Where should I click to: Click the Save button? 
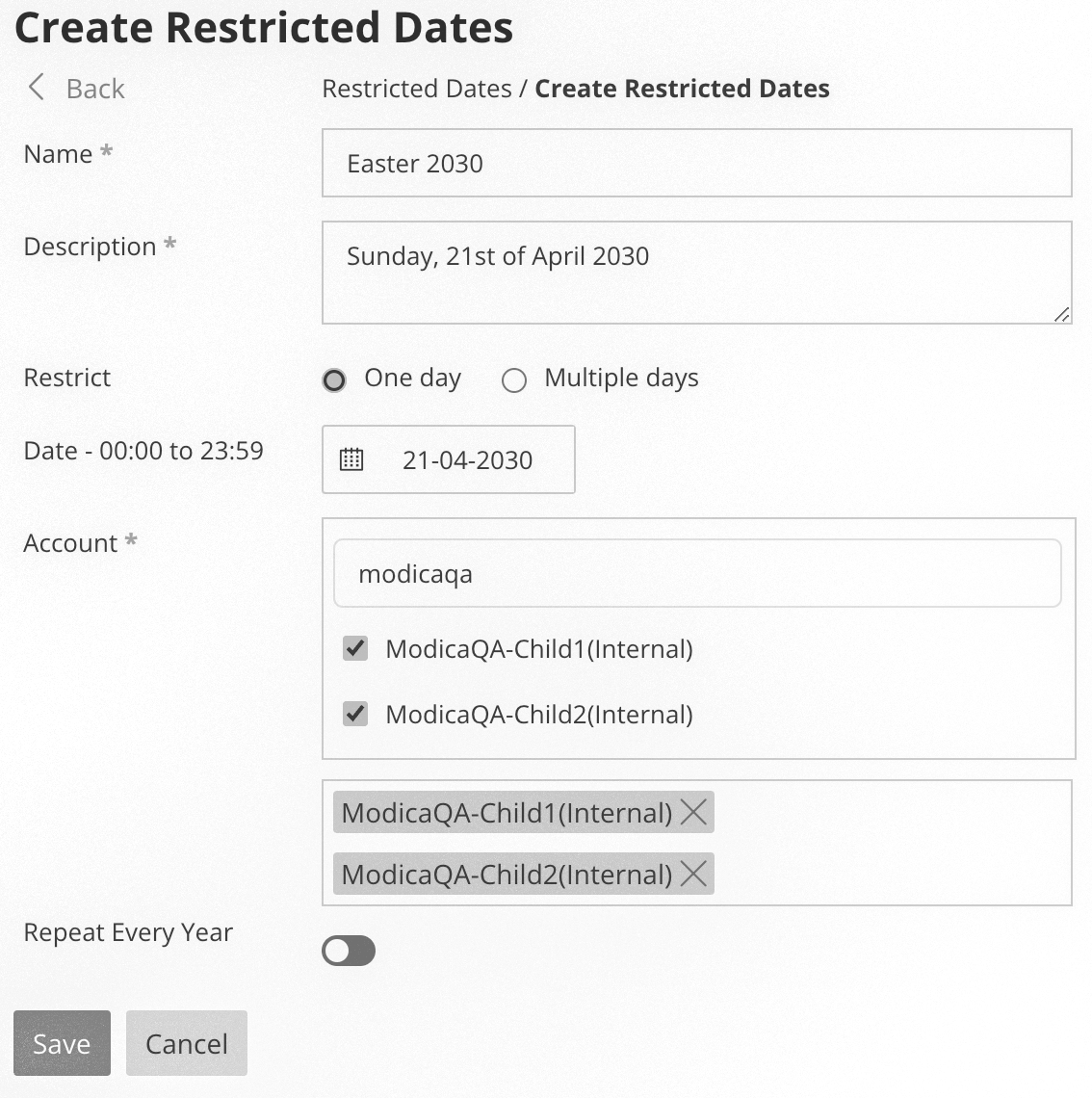point(62,1042)
